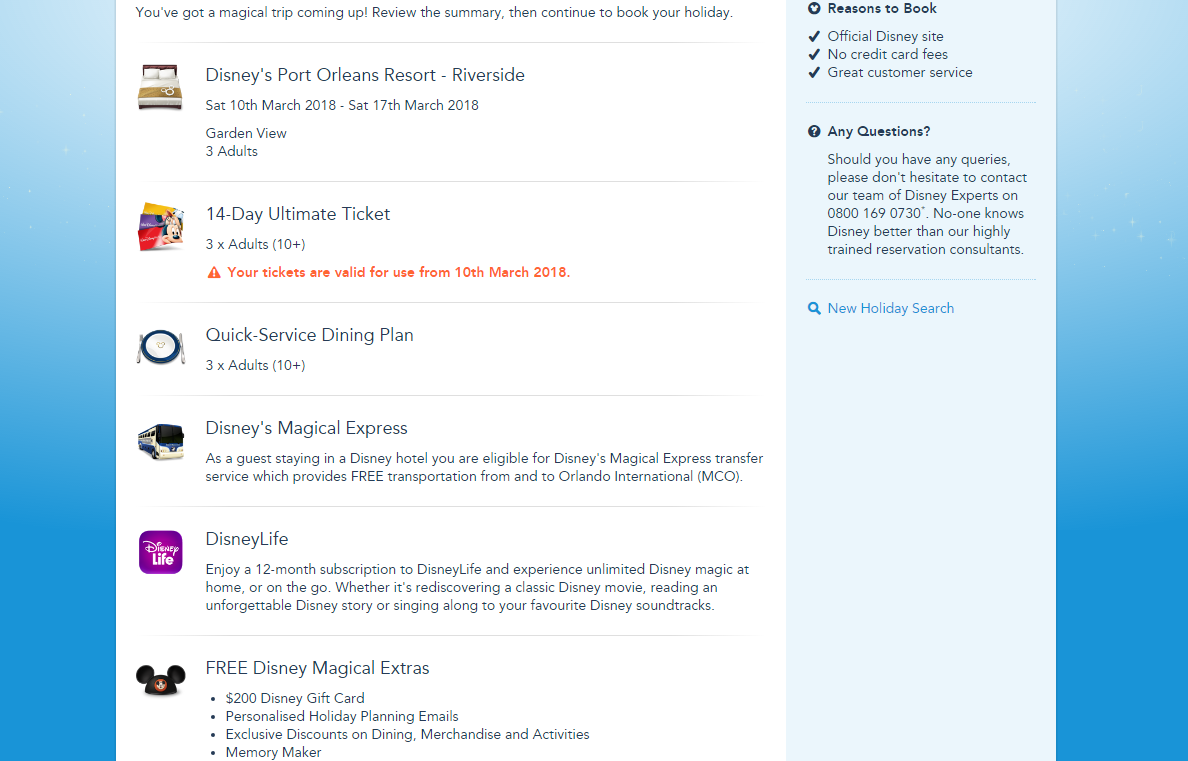Click the Great customer service text
The height and width of the screenshot is (761, 1188).
point(900,73)
